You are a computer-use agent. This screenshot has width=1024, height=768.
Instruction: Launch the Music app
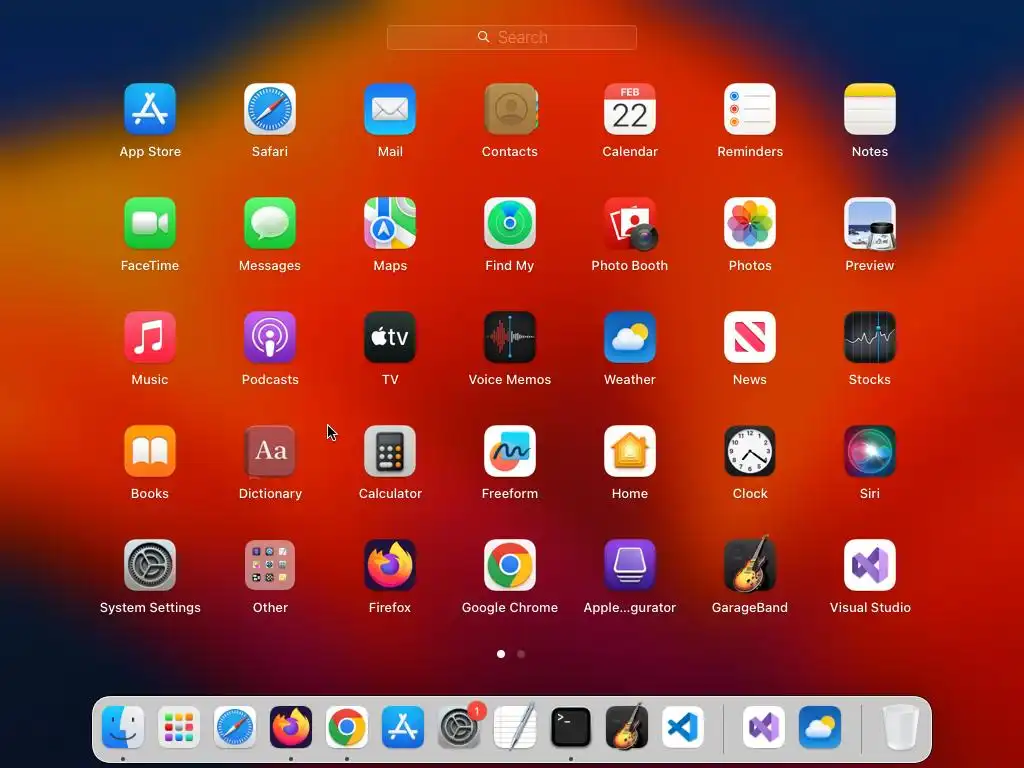(x=150, y=337)
